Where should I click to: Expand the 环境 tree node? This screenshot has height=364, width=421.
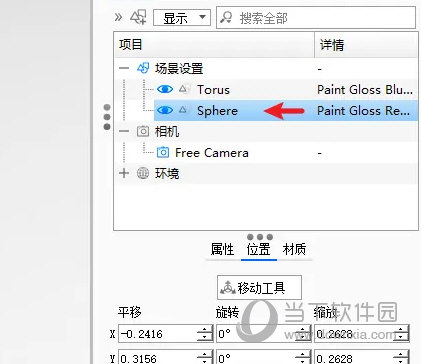124,173
